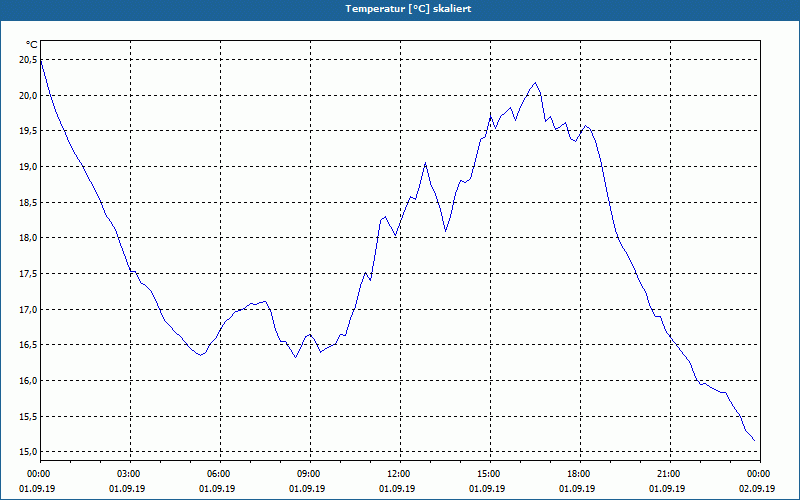Select the 19,0 y-axis value

(28, 167)
